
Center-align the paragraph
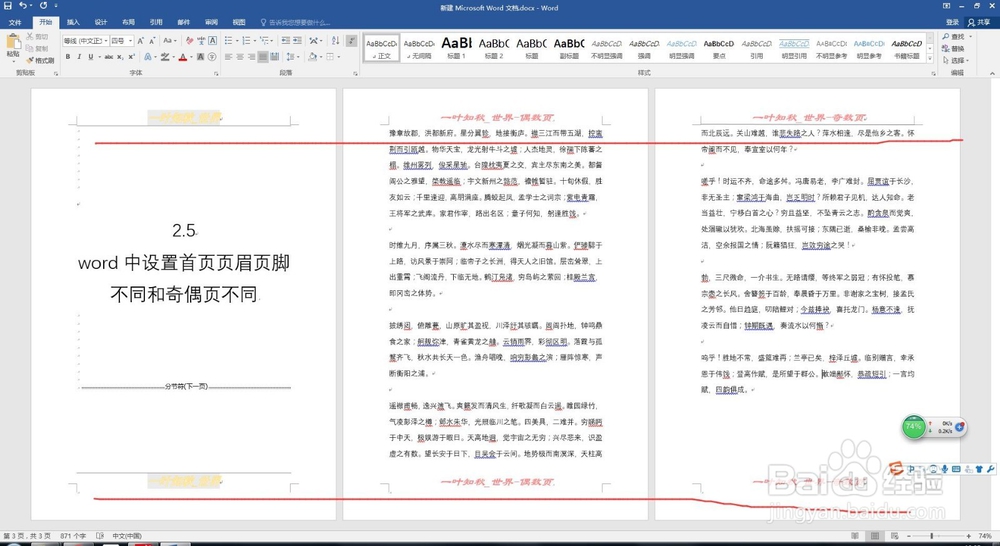tap(240, 57)
